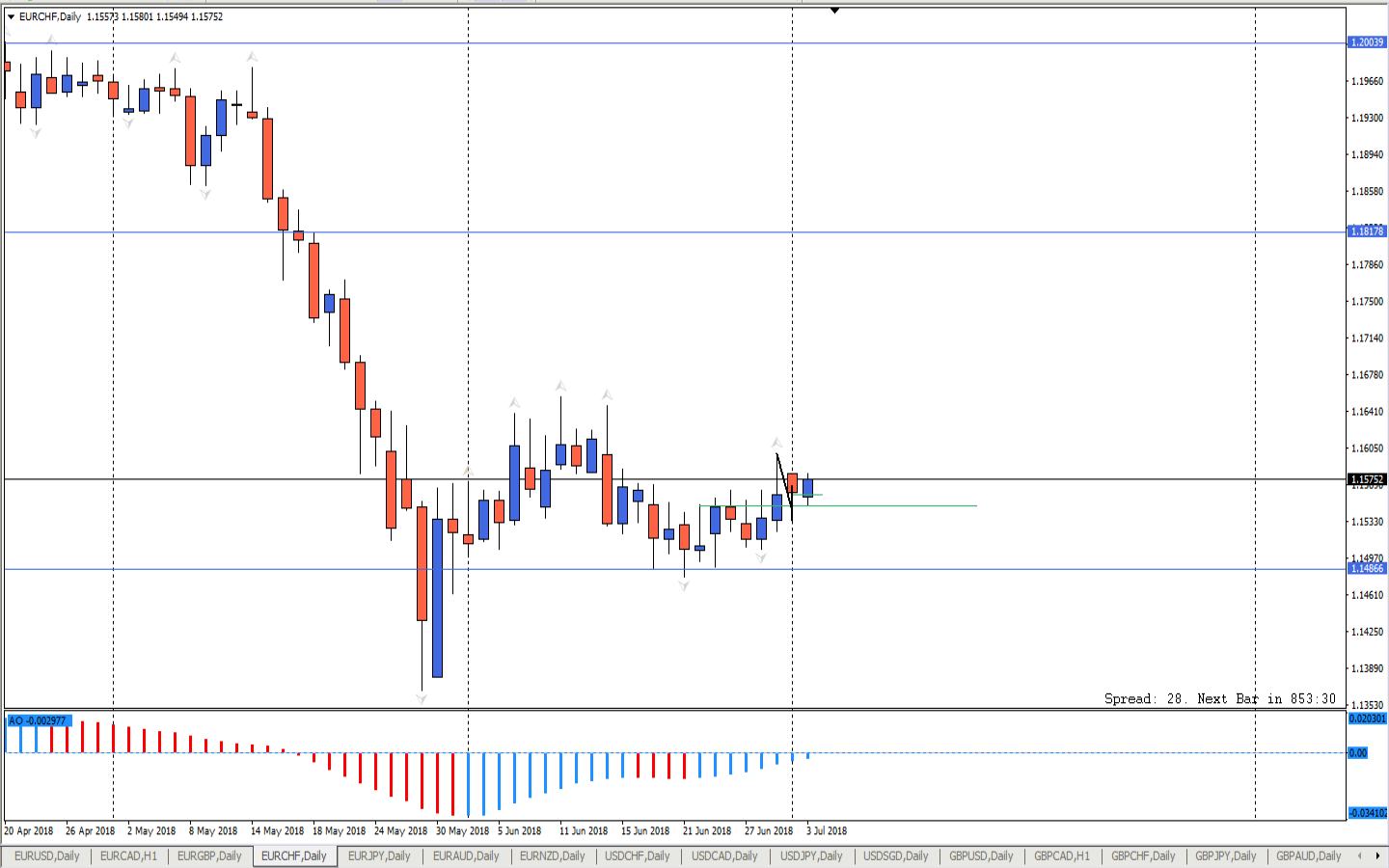1389x868 pixels.
Task: View the USDJPY,Daily chart tab
Action: pos(811,856)
